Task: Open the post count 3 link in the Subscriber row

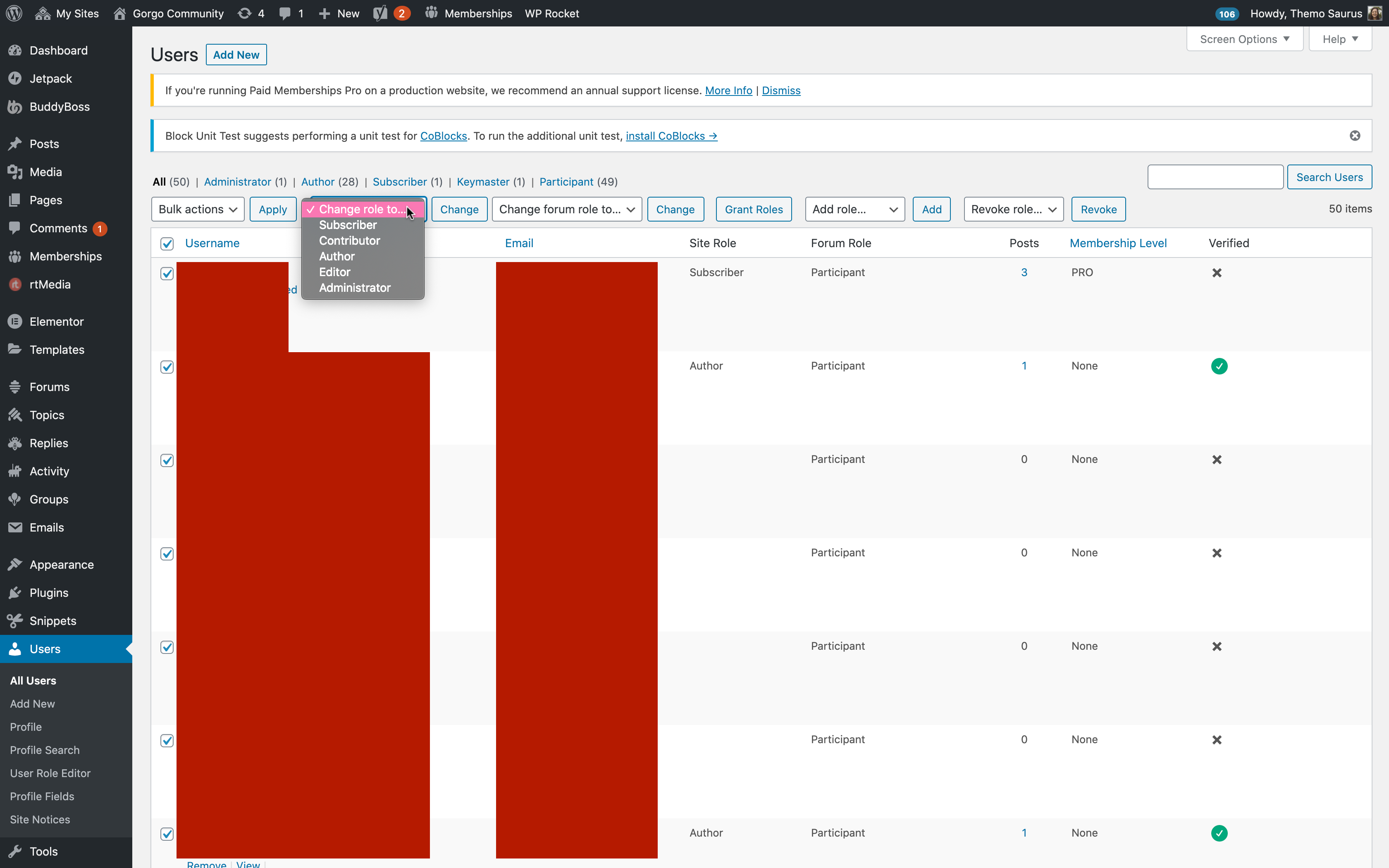Action: coord(1024,272)
